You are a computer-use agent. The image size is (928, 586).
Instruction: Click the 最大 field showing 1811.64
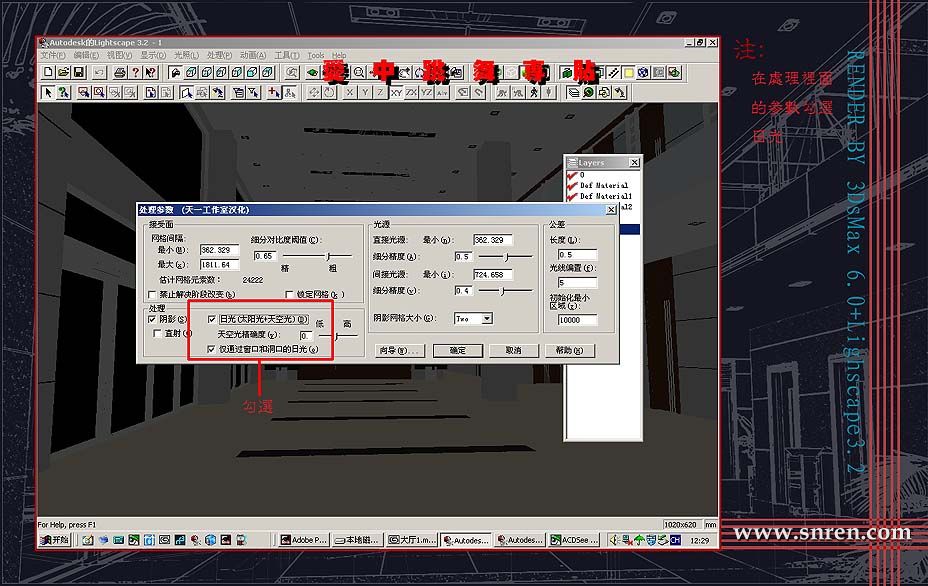coord(220,265)
